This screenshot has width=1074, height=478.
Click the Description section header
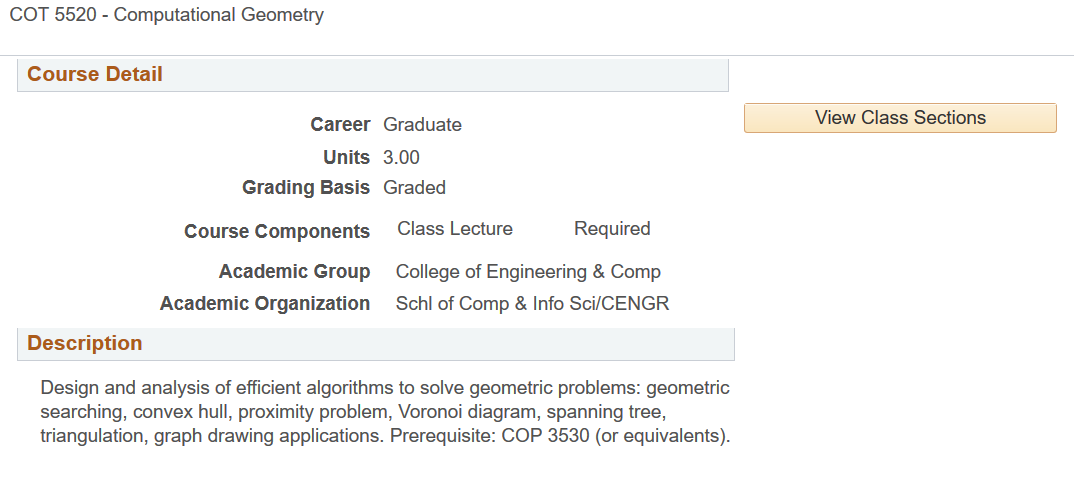tap(85, 344)
